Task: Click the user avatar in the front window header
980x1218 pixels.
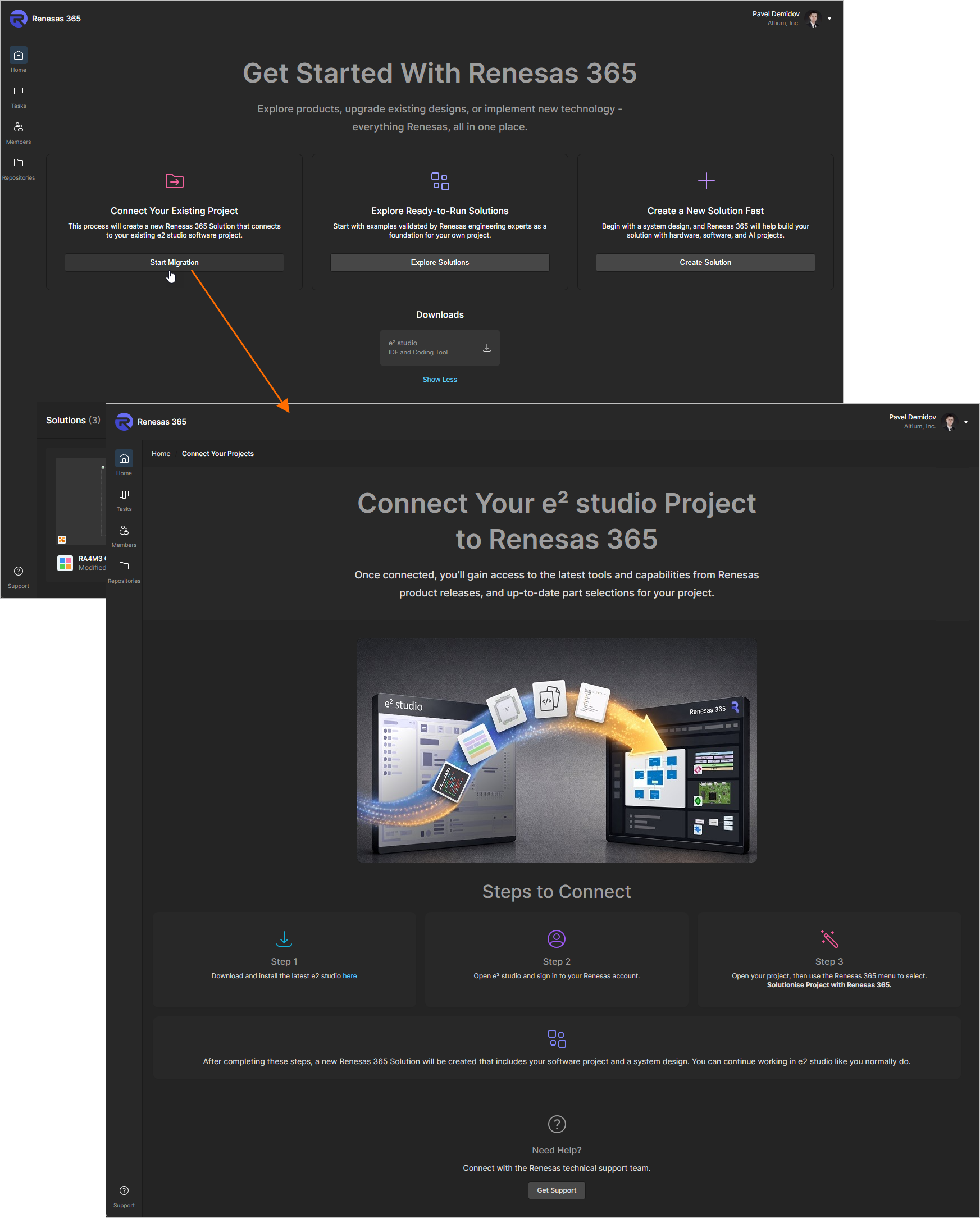Action: click(950, 421)
